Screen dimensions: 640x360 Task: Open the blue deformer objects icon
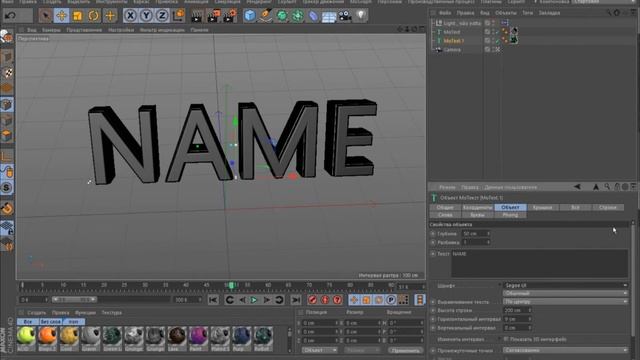[313, 16]
